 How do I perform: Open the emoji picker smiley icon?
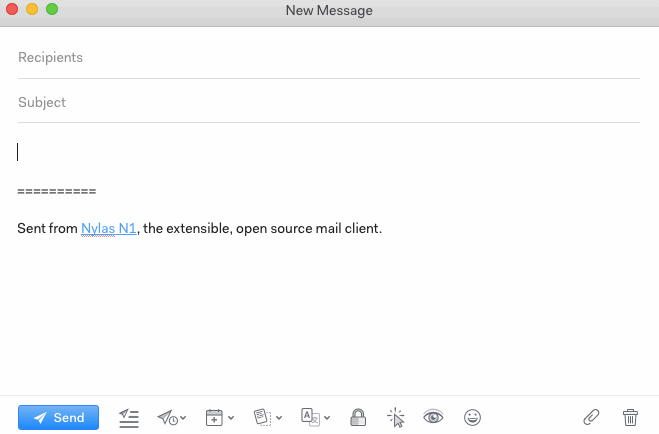pos(473,417)
